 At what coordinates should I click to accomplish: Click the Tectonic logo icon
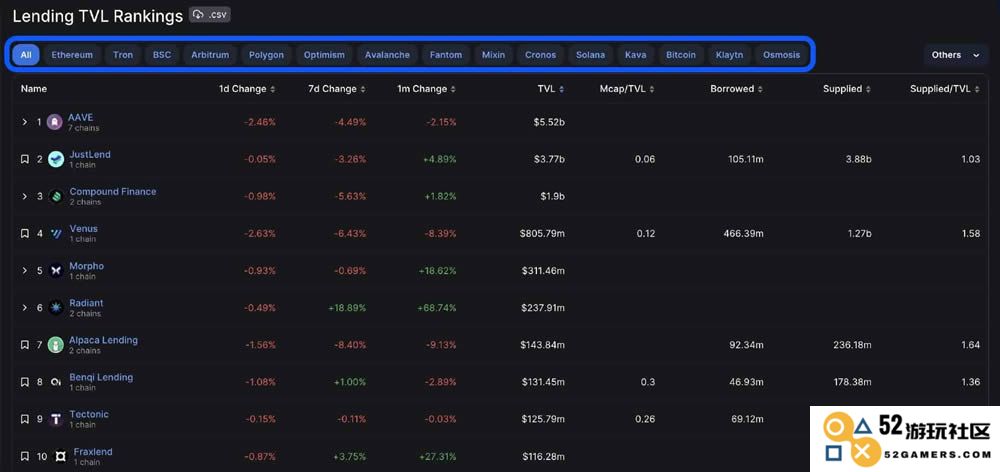(x=56, y=419)
